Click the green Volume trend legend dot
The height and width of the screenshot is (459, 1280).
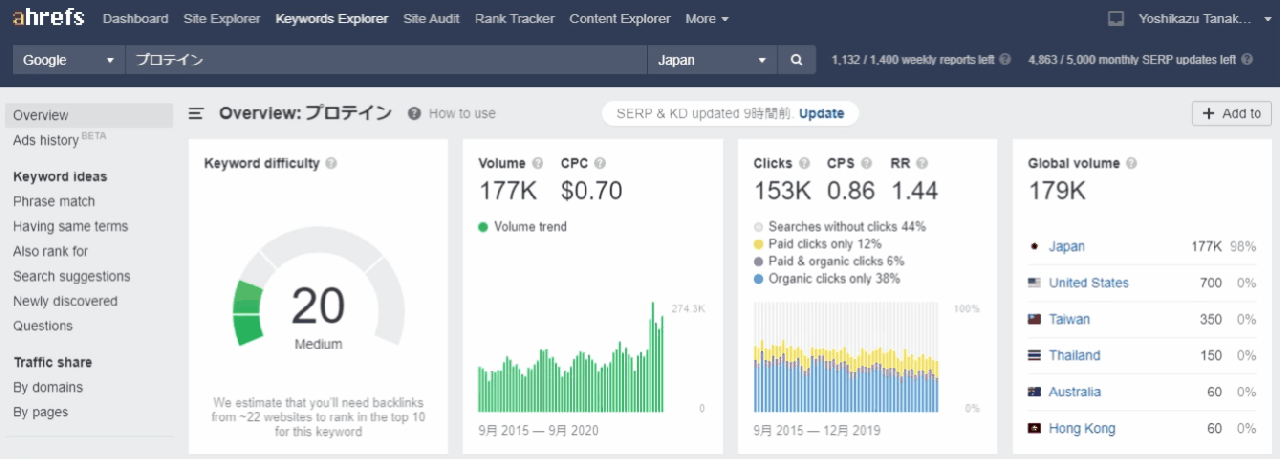point(483,227)
